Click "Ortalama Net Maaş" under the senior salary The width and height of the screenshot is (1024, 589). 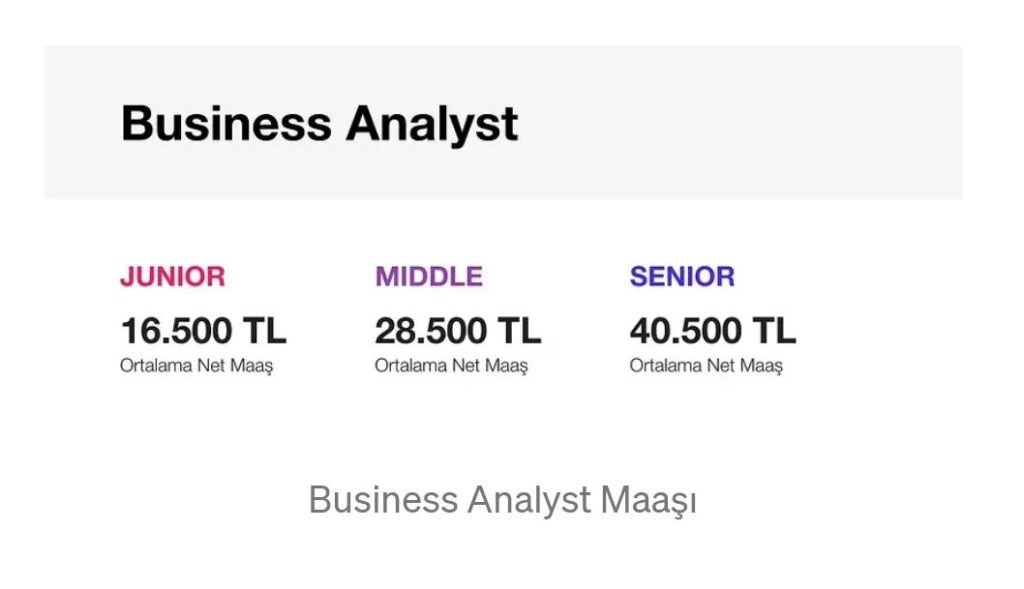pyautogui.click(x=706, y=366)
